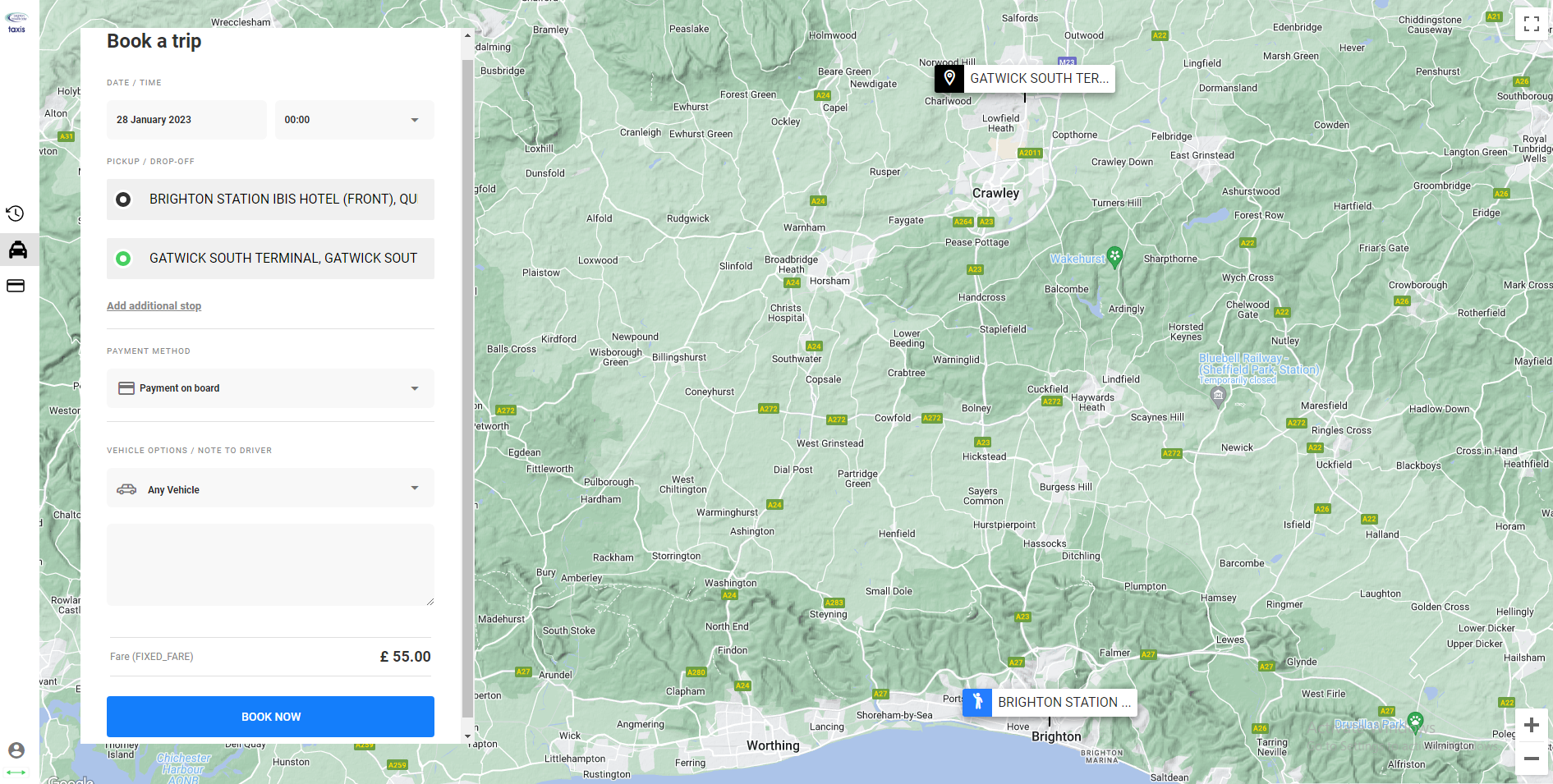The height and width of the screenshot is (784, 1553).
Task: Zoom in on the map
Action: point(1532,726)
